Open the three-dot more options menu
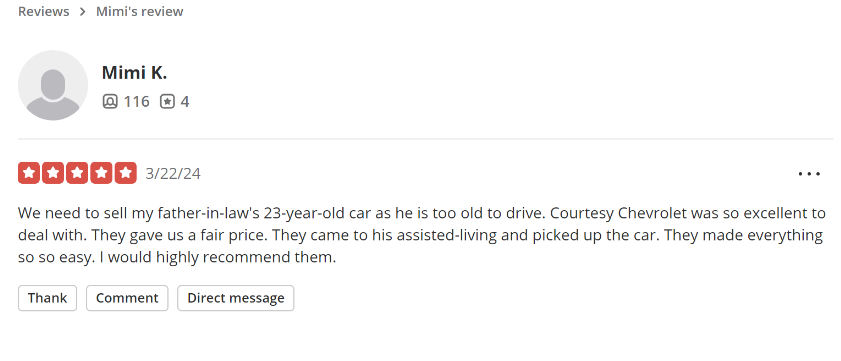Image resolution: width=841 pixels, height=361 pixels. click(x=809, y=174)
